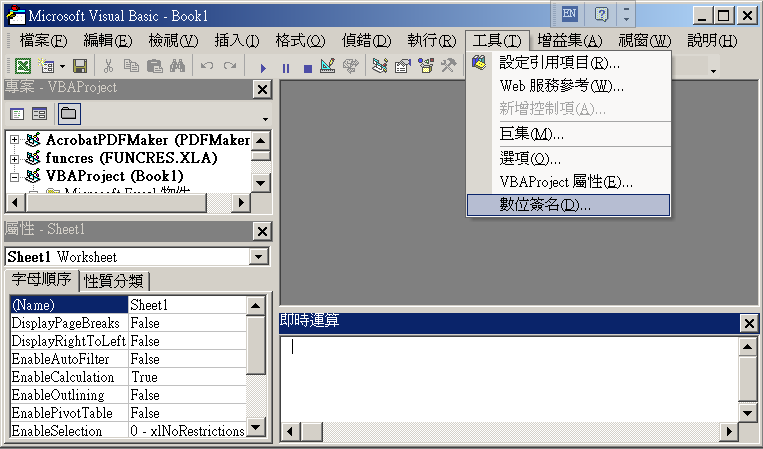The image size is (763, 449).
Task: Click the Find binoculars icon
Action: (x=178, y=66)
